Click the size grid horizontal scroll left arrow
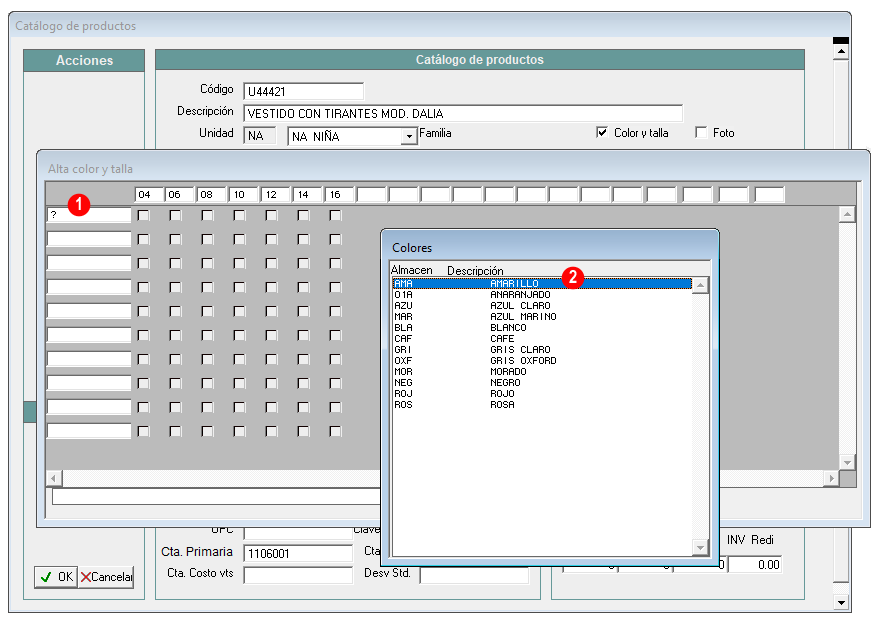The image size is (877, 621). [x=54, y=478]
